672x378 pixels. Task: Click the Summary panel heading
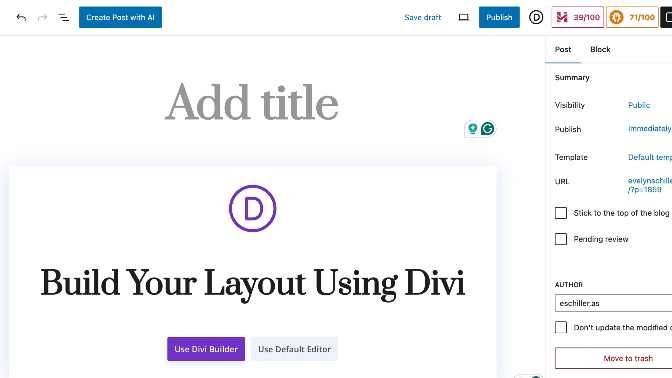coord(572,78)
